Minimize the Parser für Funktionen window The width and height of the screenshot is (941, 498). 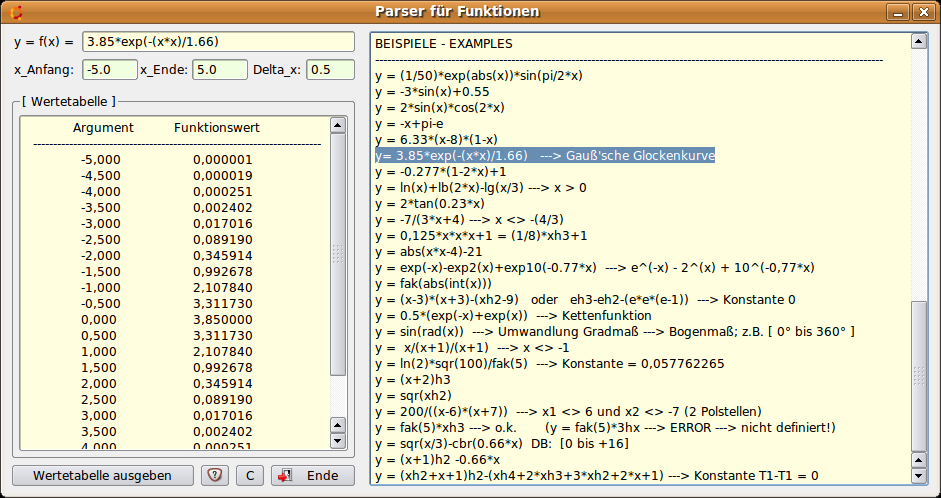897,12
